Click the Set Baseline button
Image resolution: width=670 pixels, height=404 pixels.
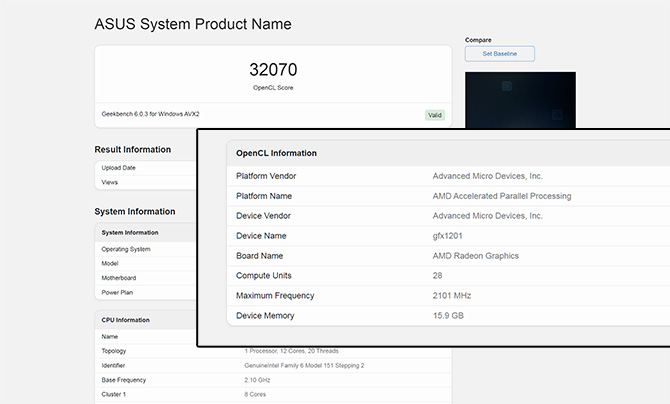(x=499, y=54)
